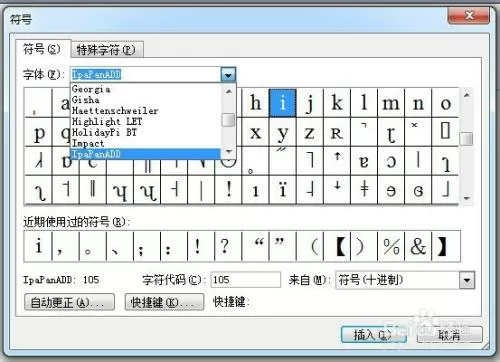This screenshot has width=500, height=362.
Task: Click the 取消 cancel button
Action: [449, 334]
